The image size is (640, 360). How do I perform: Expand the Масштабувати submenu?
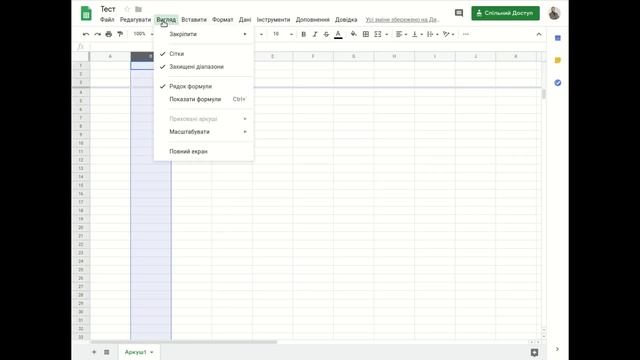204,132
